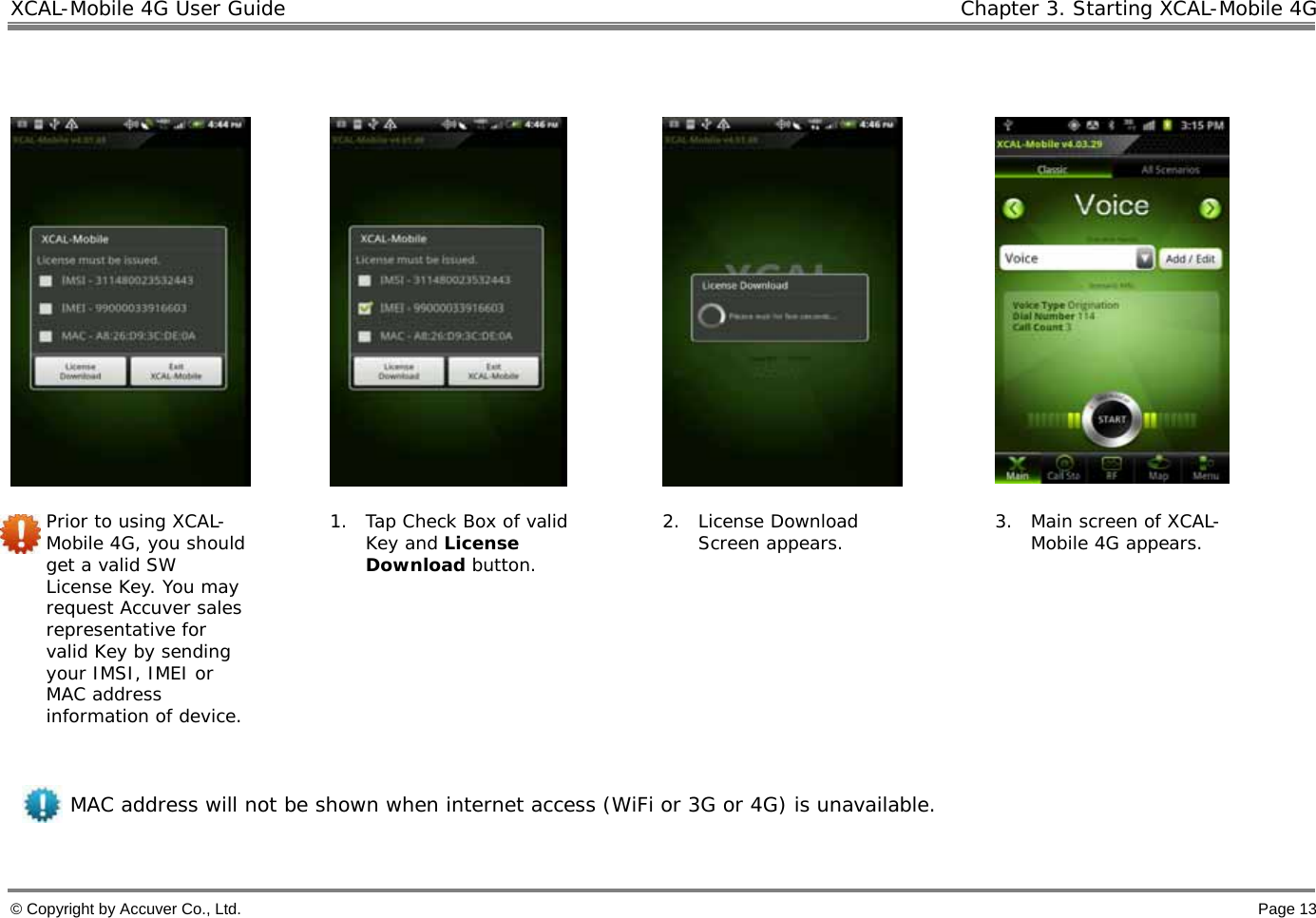This screenshot has height=918, width=1316.
Task: Click the battery indicator in status bar
Action: pos(1166,124)
